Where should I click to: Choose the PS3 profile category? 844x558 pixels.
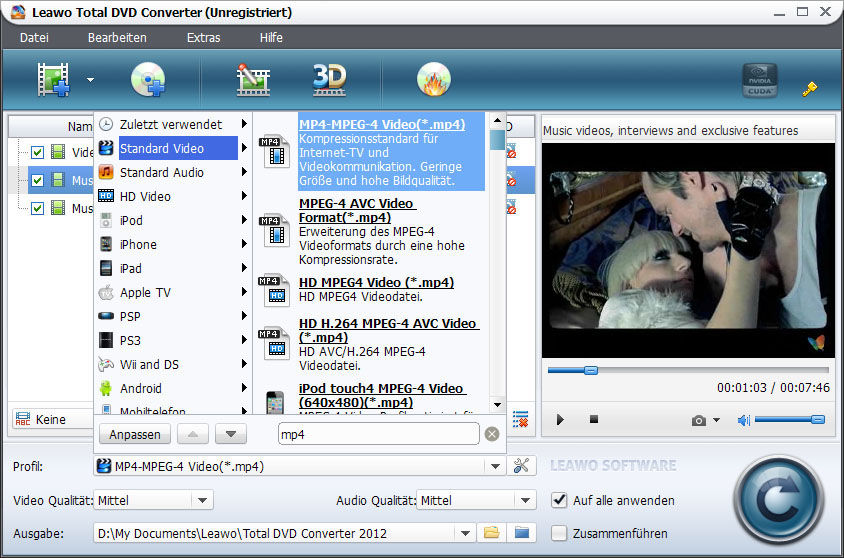click(x=173, y=340)
